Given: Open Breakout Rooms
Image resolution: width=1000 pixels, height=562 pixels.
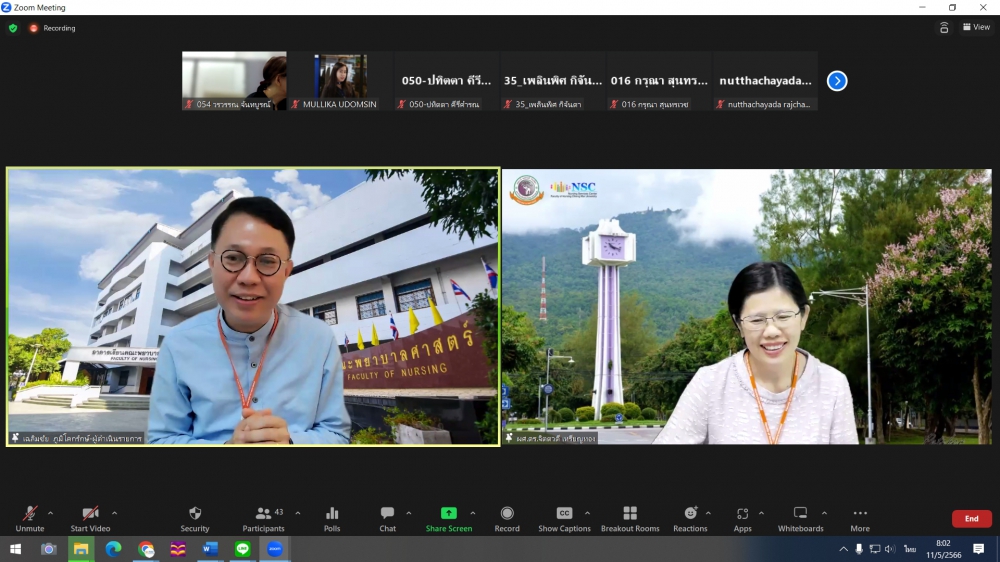Looking at the screenshot, I should coord(630,513).
